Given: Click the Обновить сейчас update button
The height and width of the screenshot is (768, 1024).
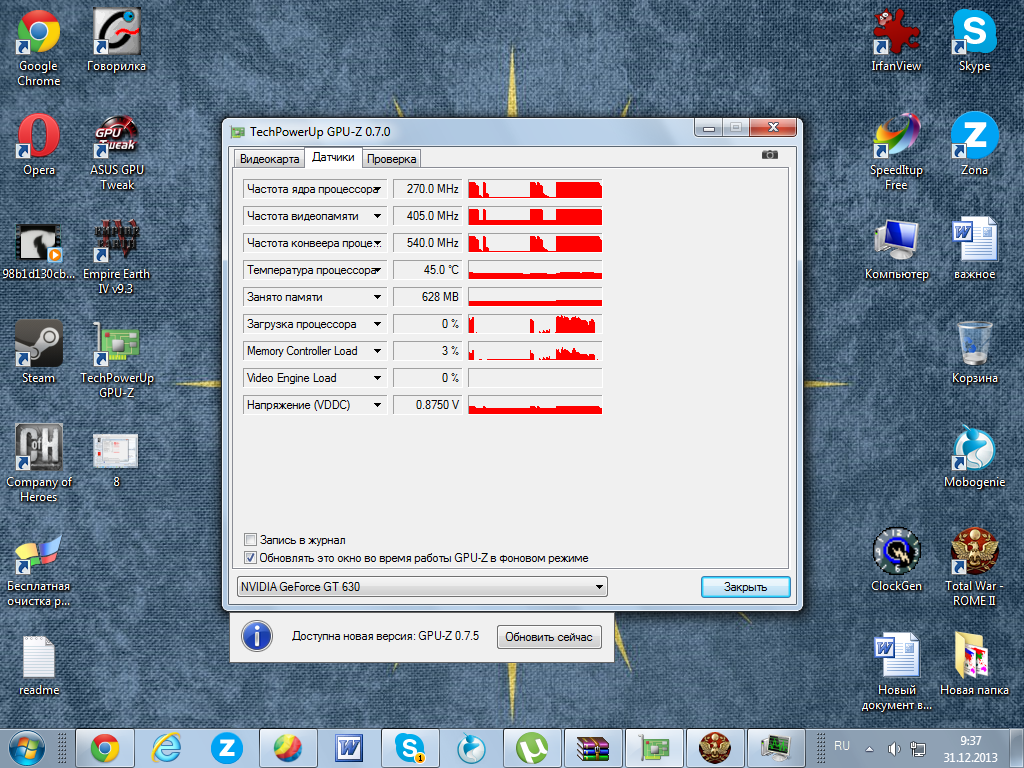Looking at the screenshot, I should pyautogui.click(x=549, y=637).
